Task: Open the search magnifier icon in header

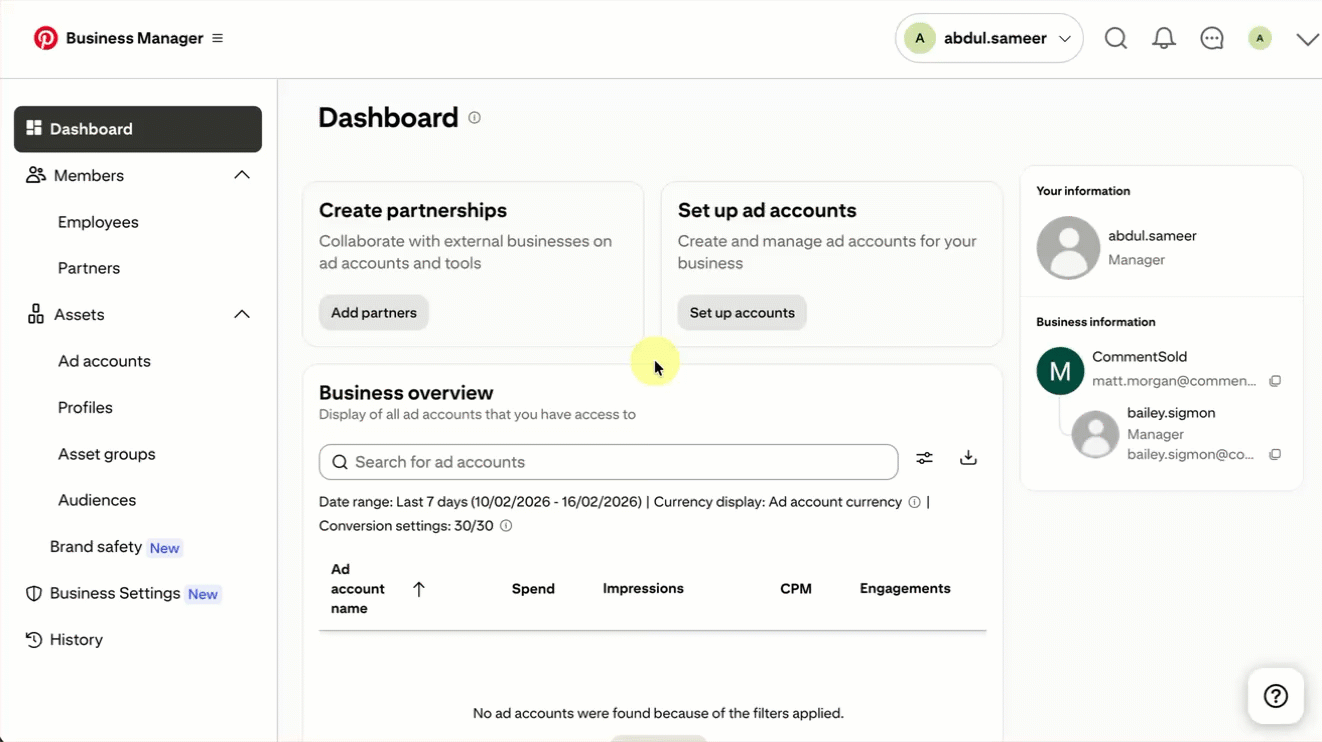Action: 1116,39
